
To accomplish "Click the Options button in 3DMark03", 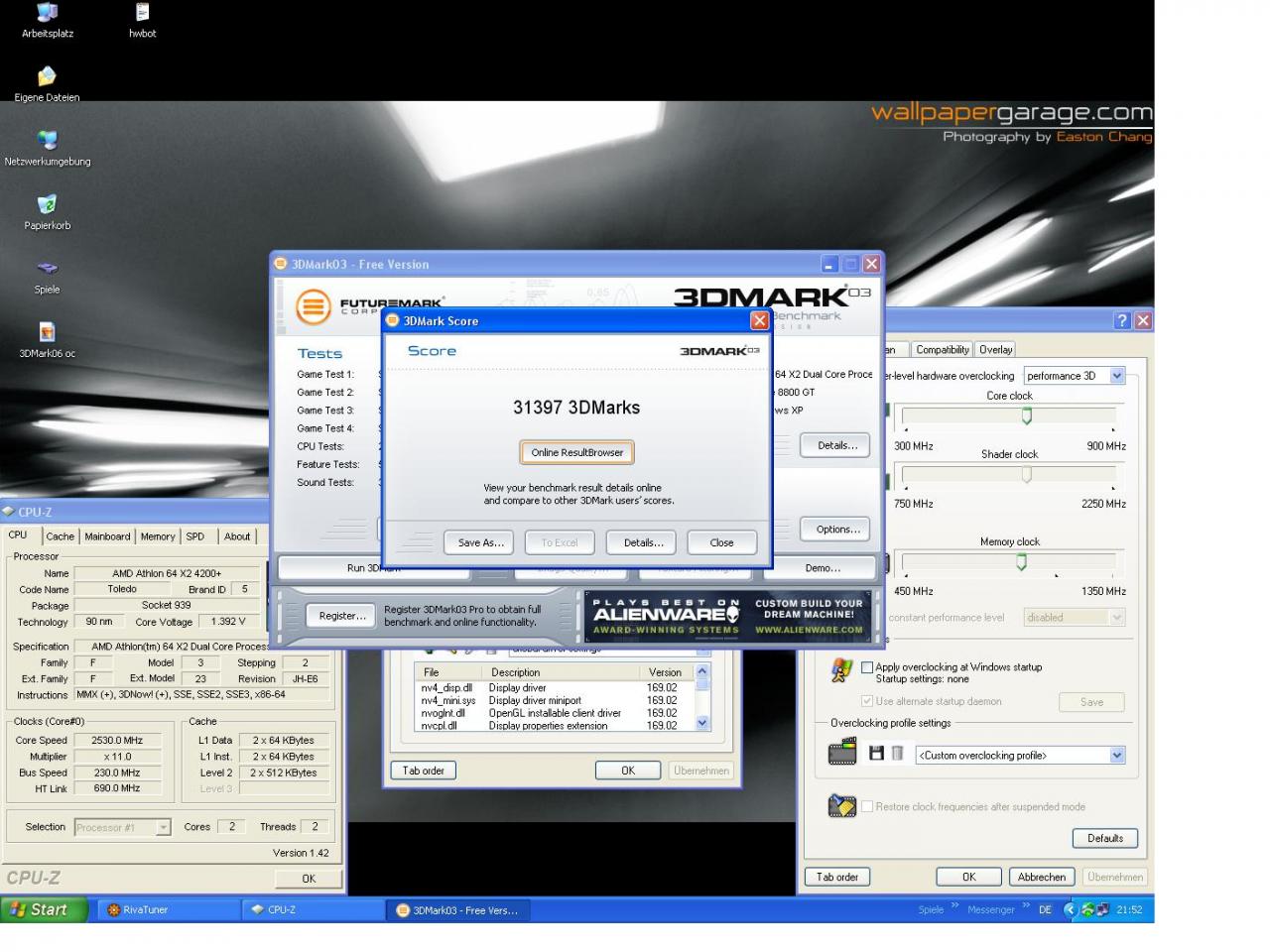I will 837,530.
